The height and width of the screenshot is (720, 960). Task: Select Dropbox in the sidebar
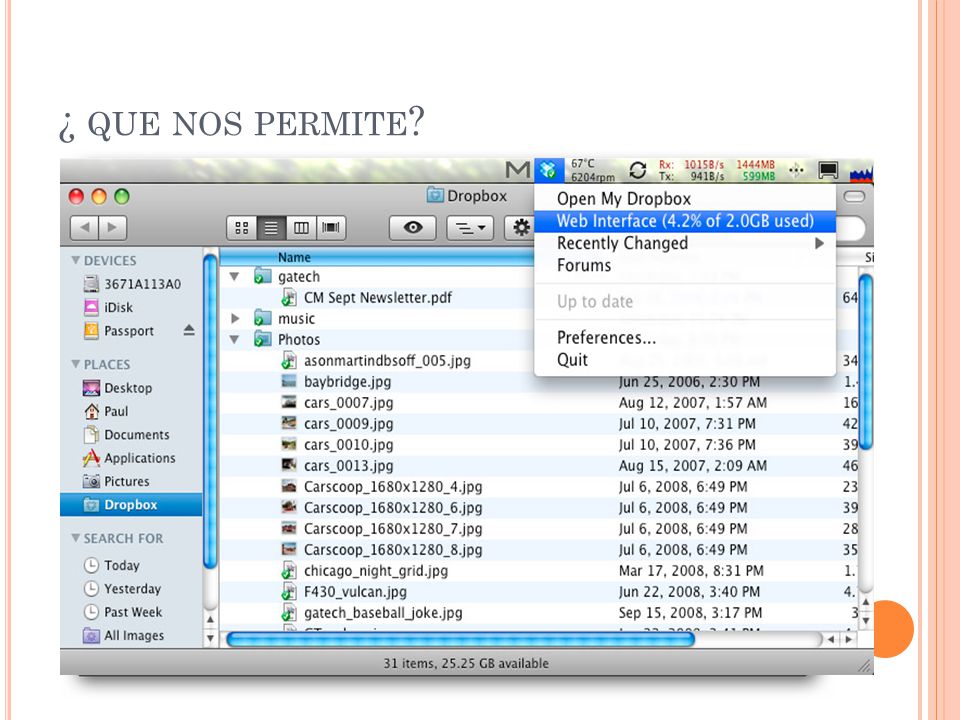click(x=131, y=504)
